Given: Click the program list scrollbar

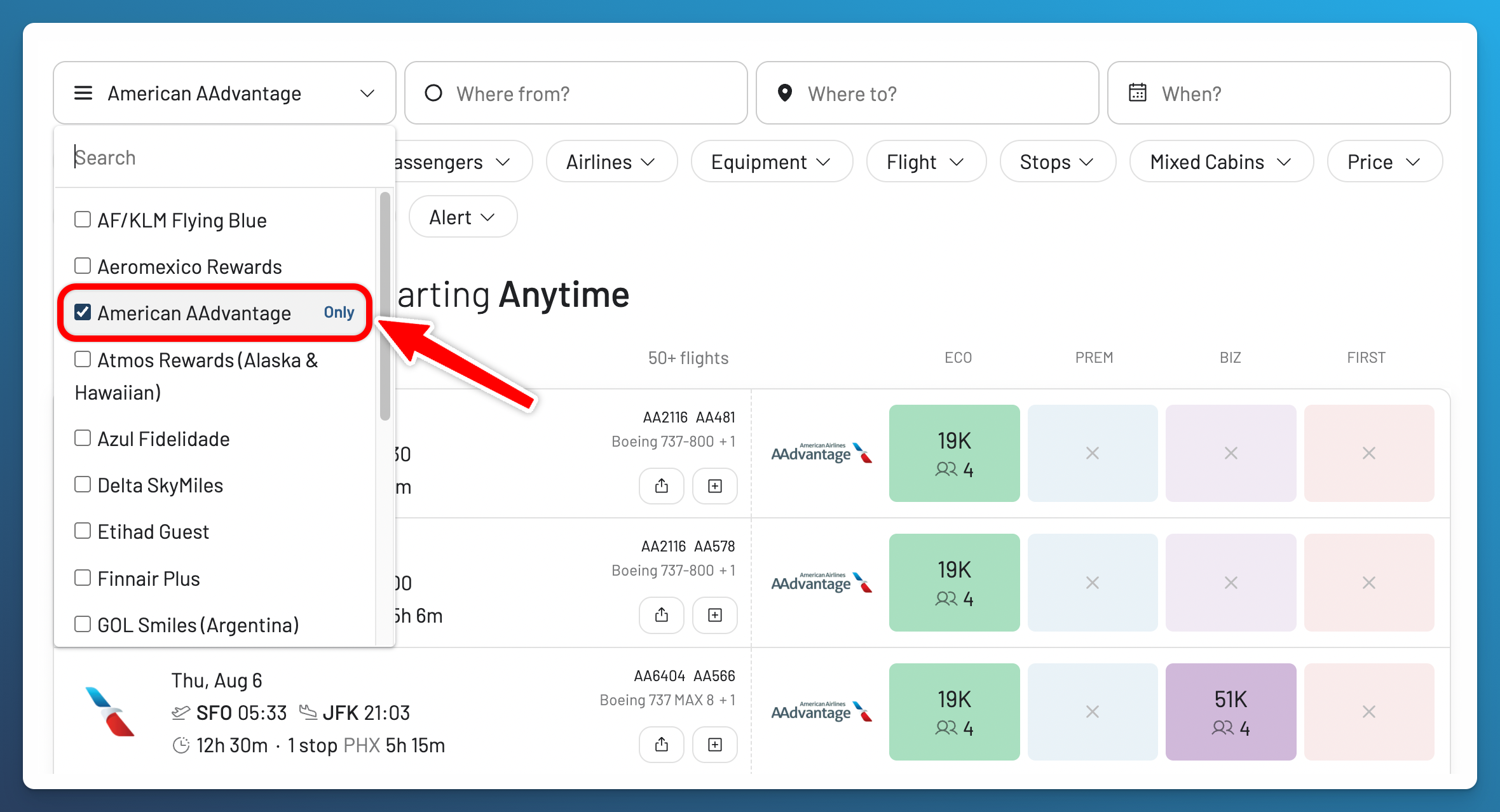Looking at the screenshot, I should click(x=385, y=306).
